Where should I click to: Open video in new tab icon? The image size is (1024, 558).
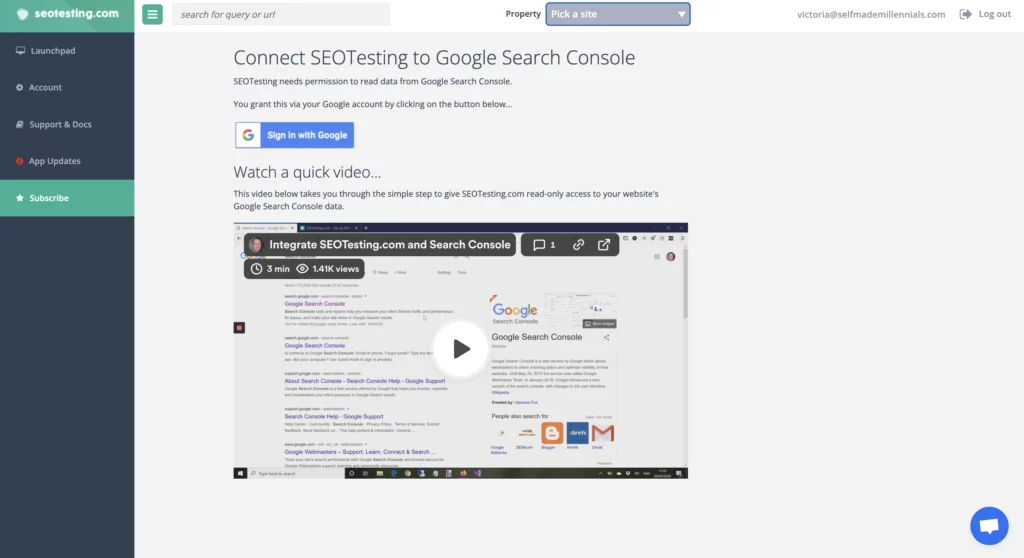(x=604, y=244)
